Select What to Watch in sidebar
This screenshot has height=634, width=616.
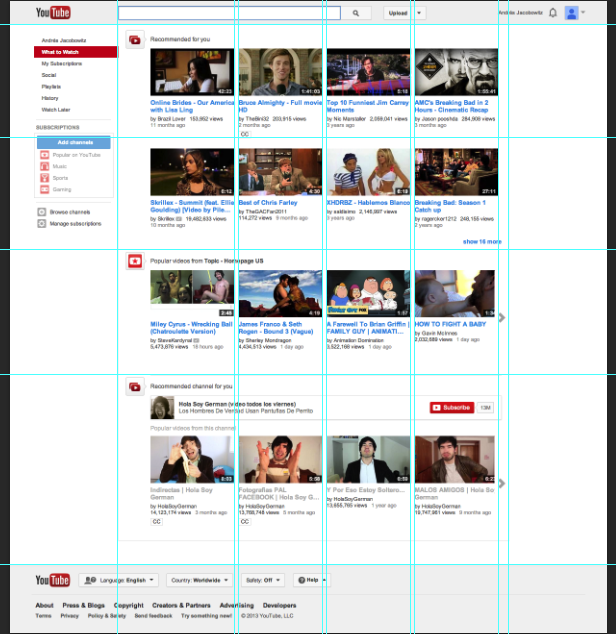click(76, 52)
